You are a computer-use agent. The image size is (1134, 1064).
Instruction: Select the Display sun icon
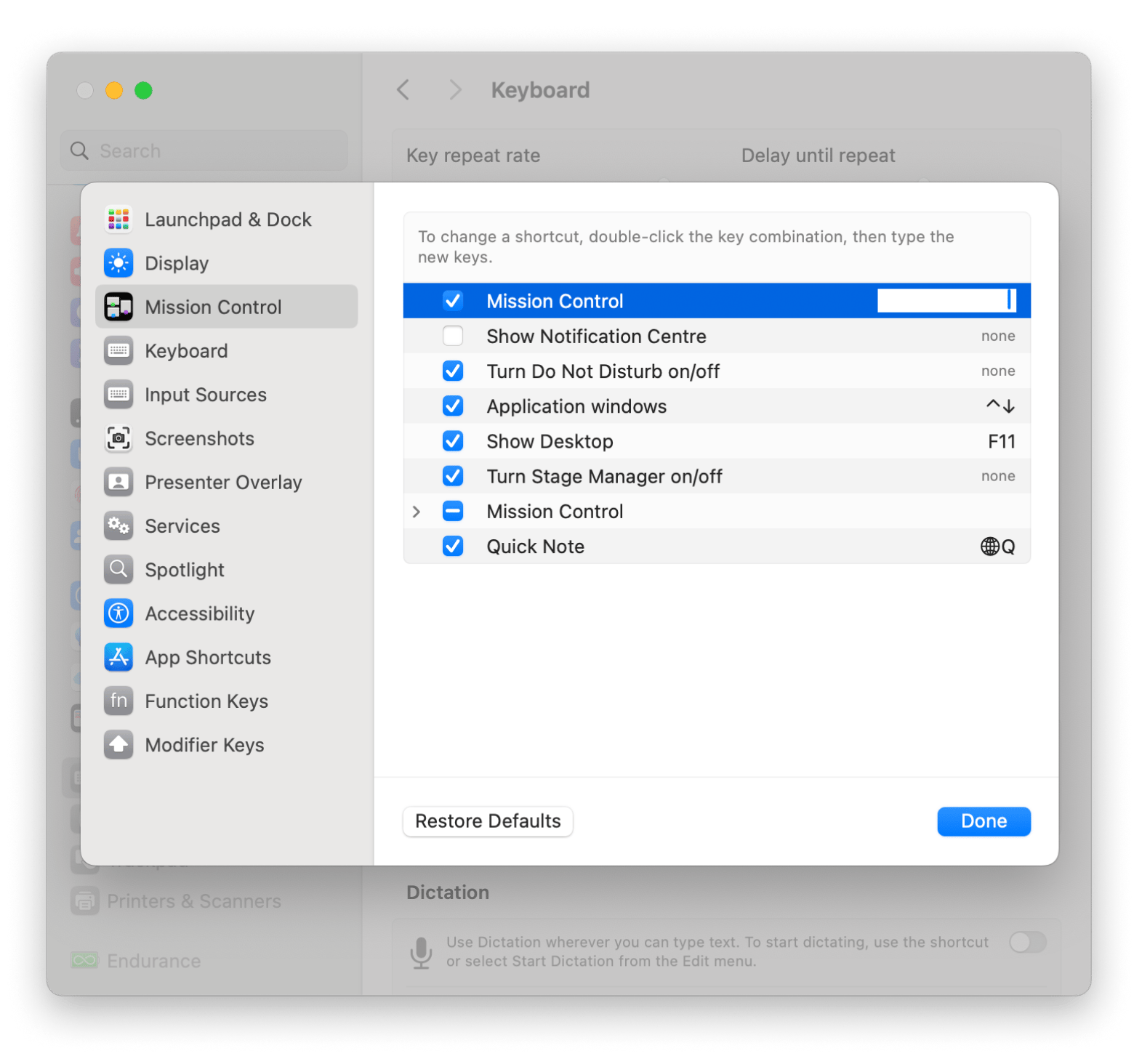pyautogui.click(x=118, y=263)
